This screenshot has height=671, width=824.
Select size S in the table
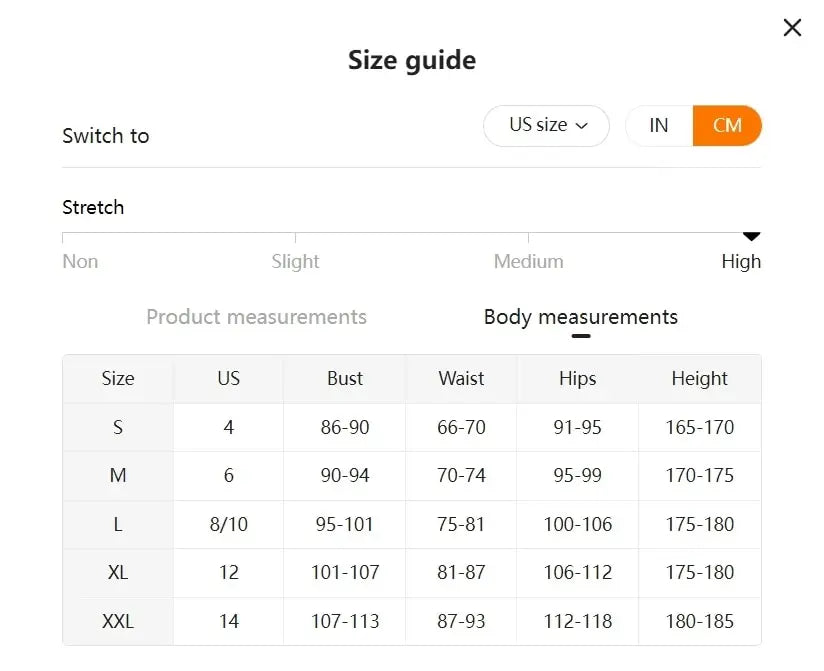pyautogui.click(x=117, y=427)
